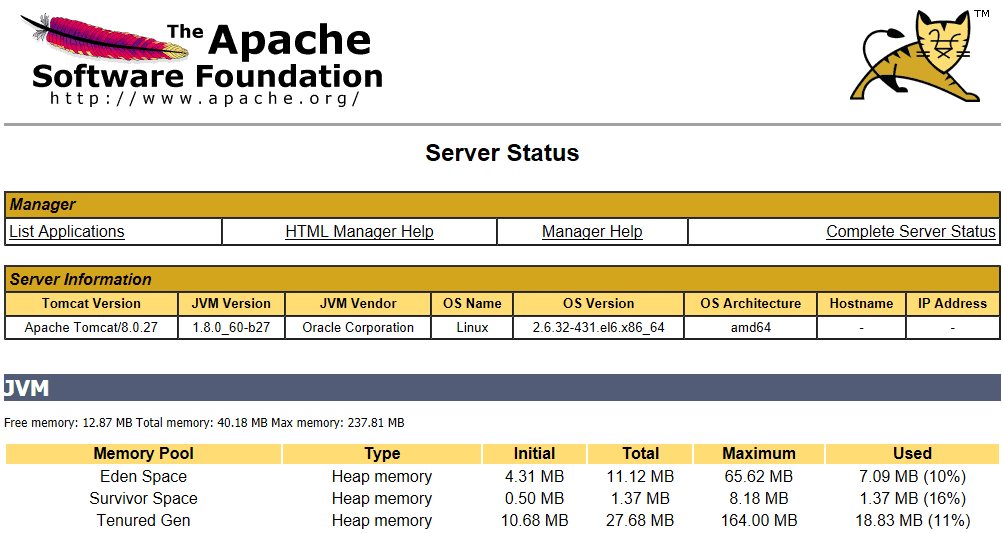The height and width of the screenshot is (533, 1003).
Task: Open the Manager Help link
Action: coord(592,232)
